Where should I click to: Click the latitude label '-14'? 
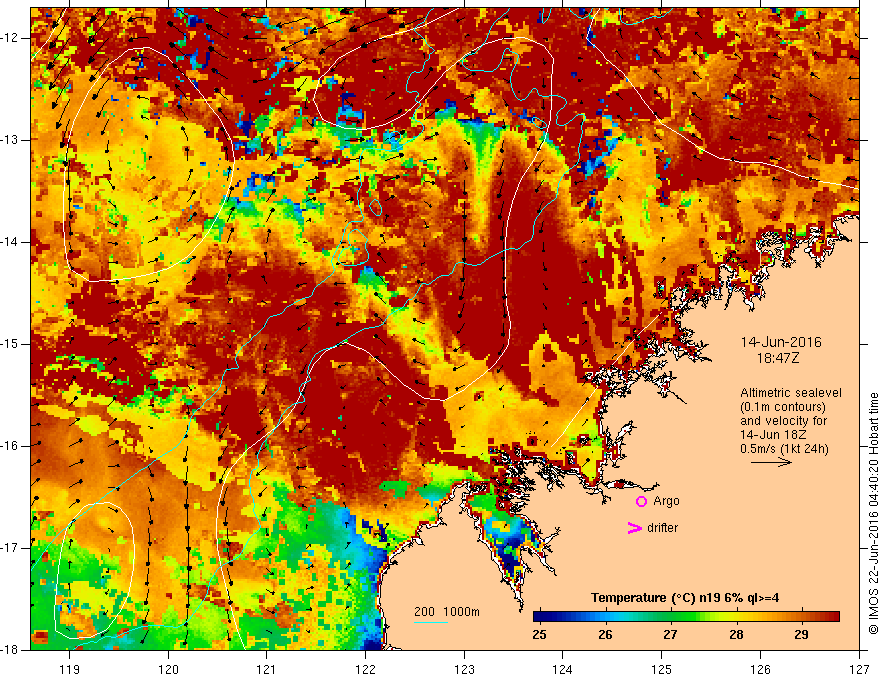click(x=10, y=242)
